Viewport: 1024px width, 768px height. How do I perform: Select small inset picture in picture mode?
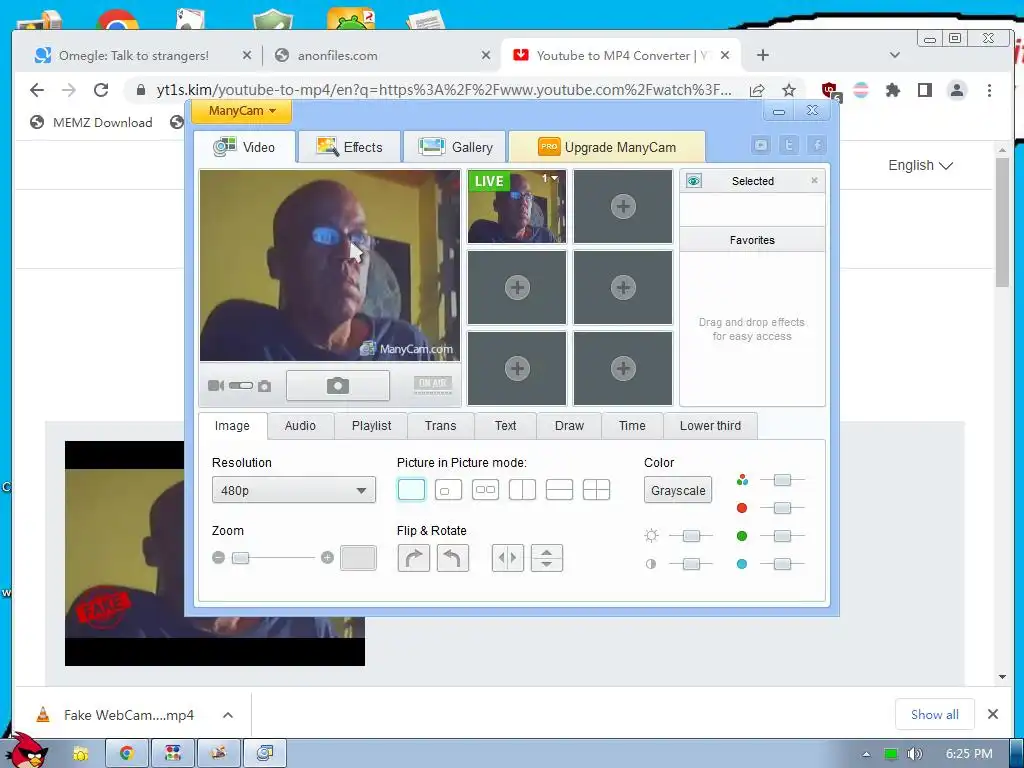click(449, 489)
